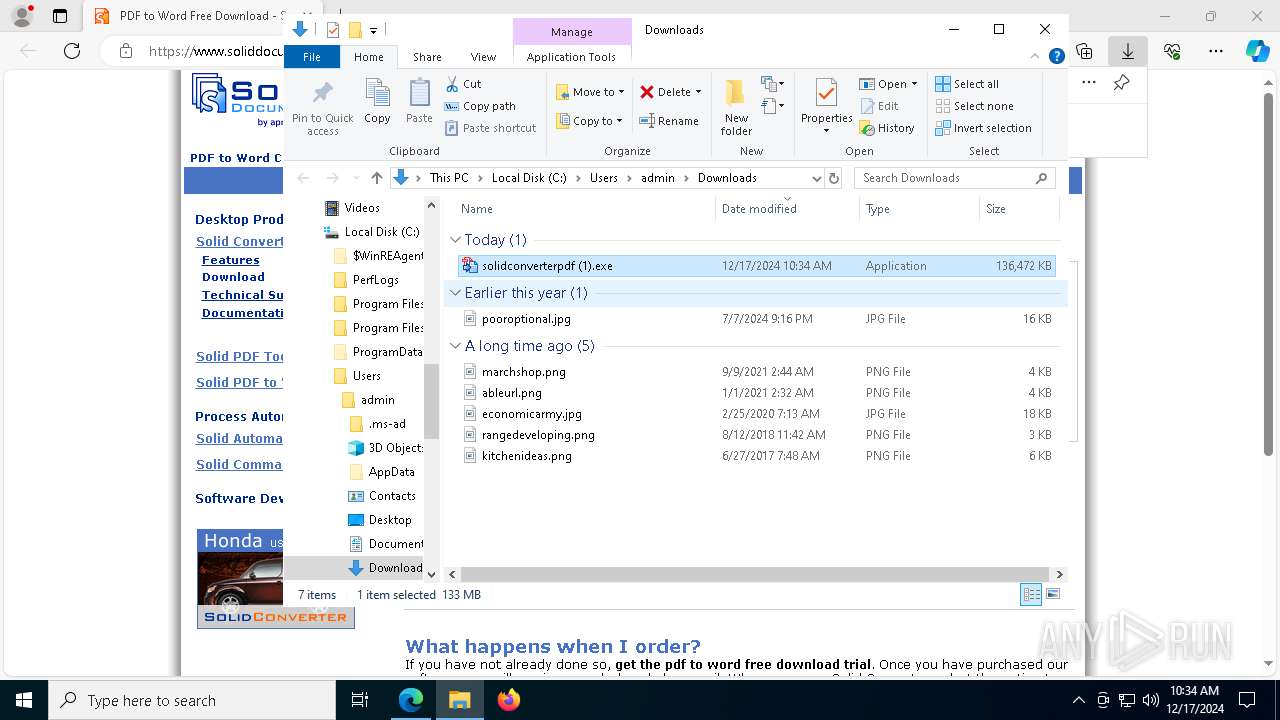Click the Windows Start button
The width and height of the screenshot is (1280, 720).
[x=24, y=700]
